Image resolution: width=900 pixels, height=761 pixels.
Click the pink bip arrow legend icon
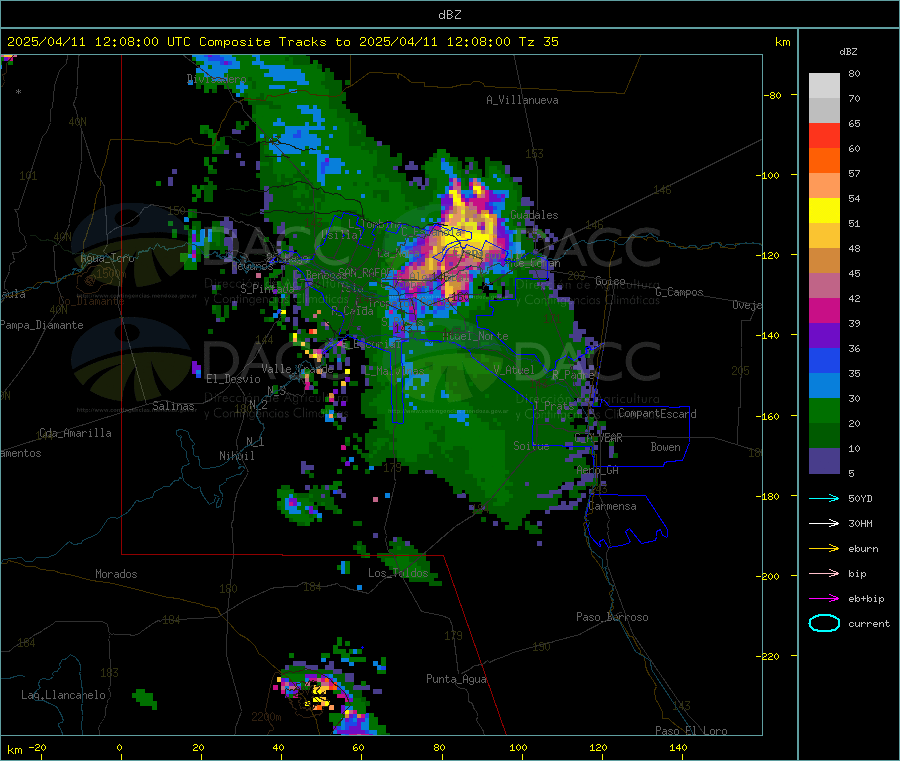824,573
